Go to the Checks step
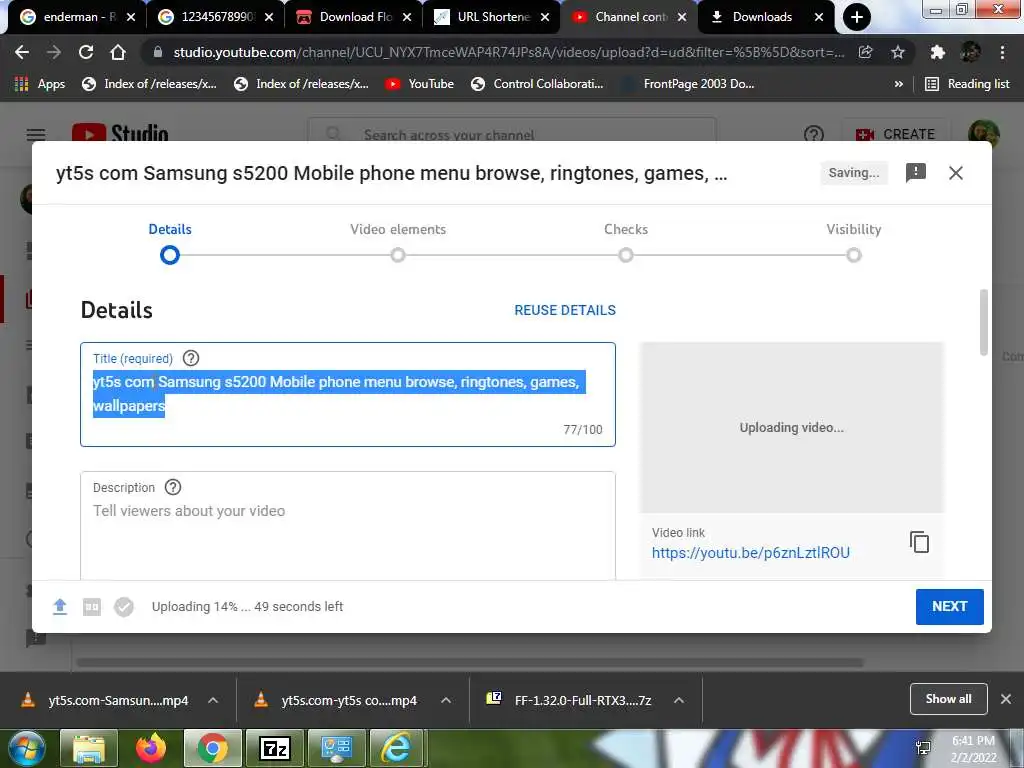 (x=626, y=242)
